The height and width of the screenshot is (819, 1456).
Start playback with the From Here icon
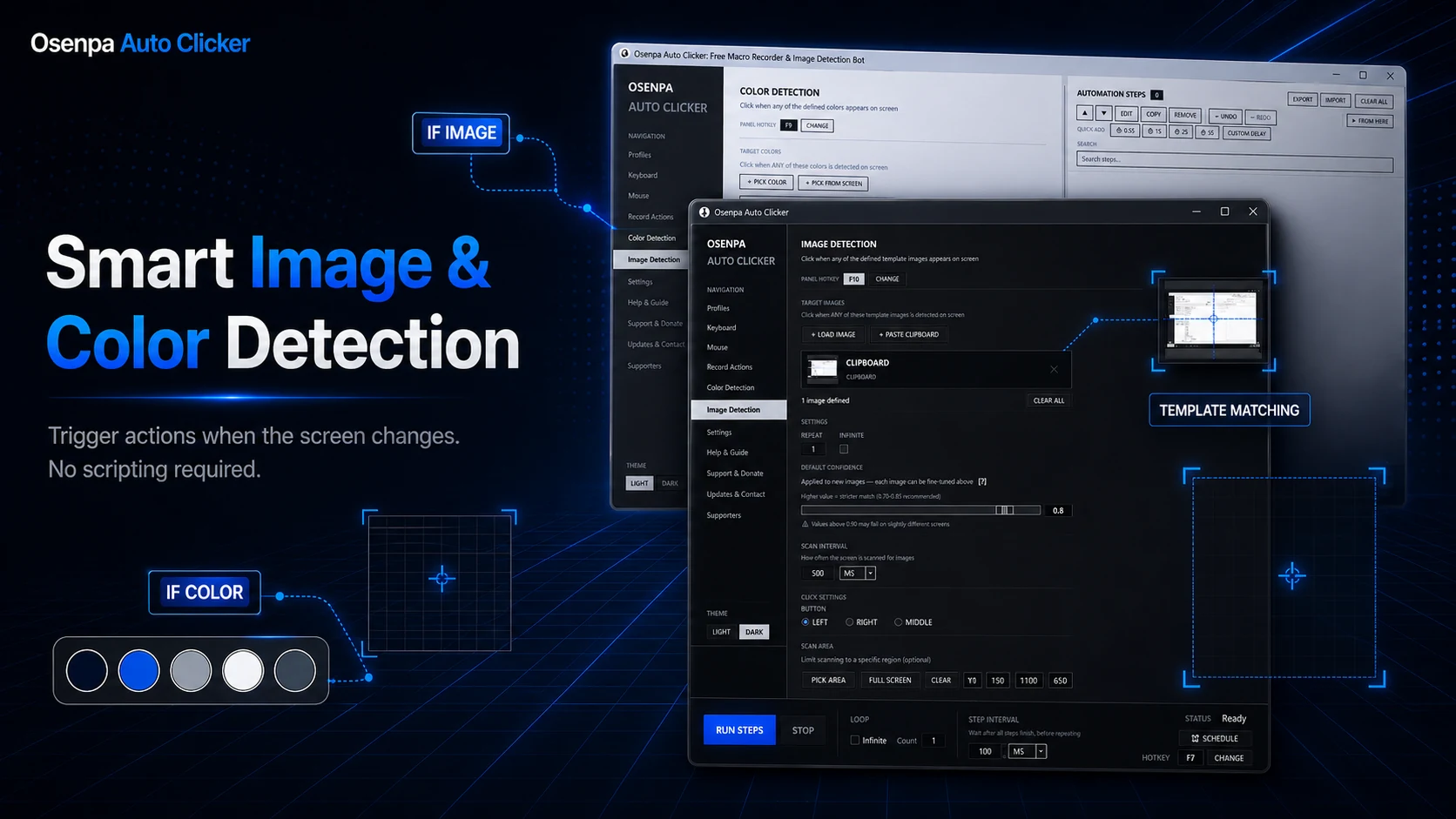tap(1369, 120)
